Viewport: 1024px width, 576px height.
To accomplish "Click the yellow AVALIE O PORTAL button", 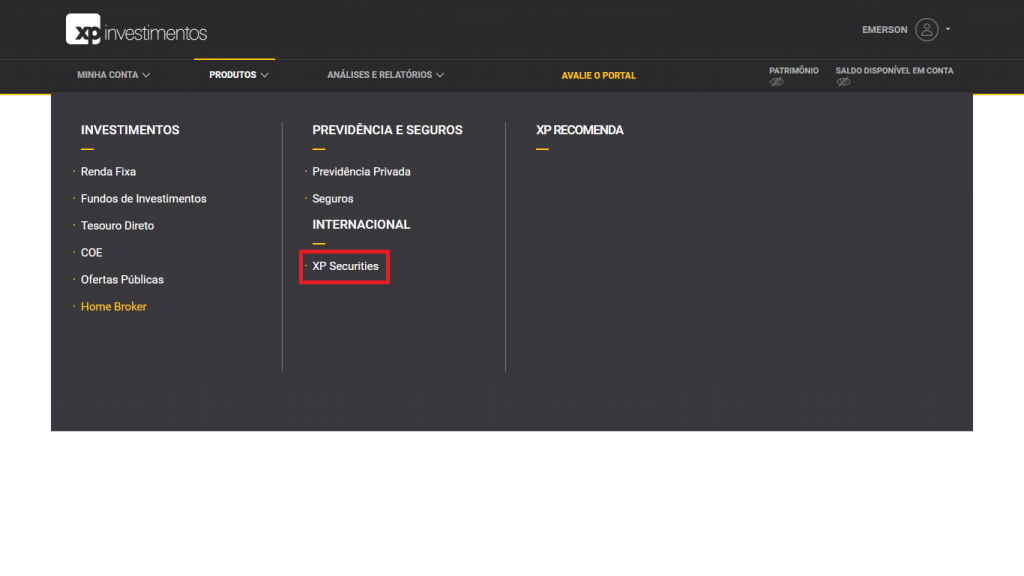I will 599,75.
